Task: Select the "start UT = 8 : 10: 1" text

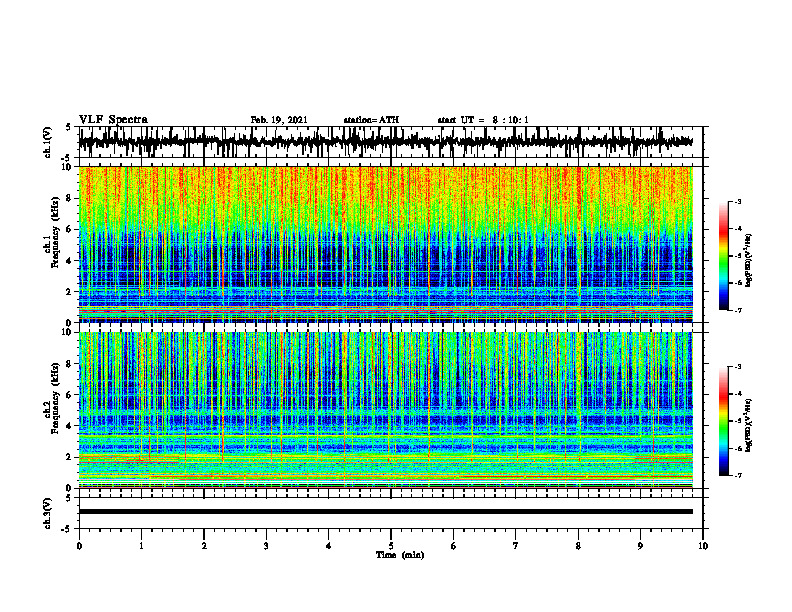Action: pos(483,120)
